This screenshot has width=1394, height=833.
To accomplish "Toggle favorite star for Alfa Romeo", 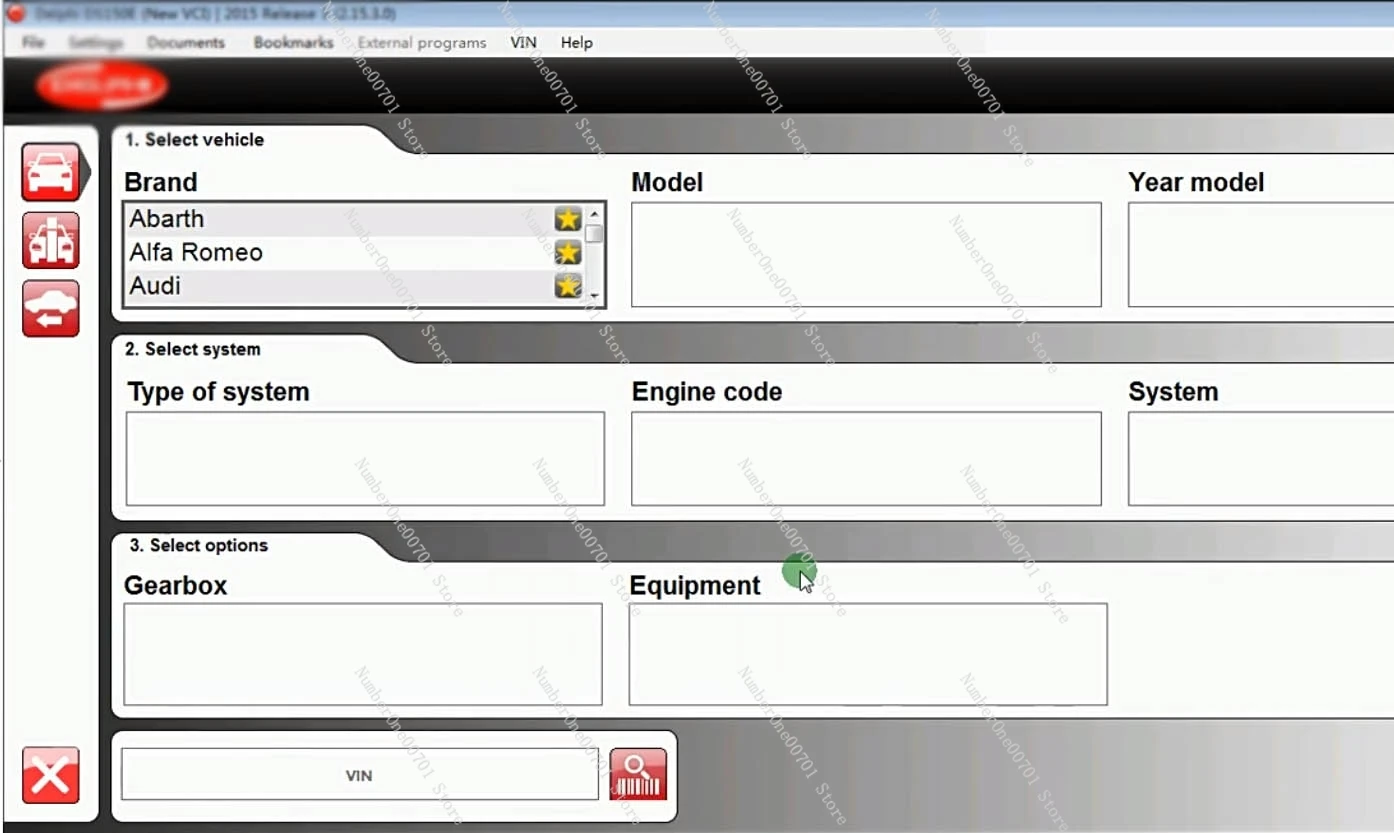I will click(568, 252).
